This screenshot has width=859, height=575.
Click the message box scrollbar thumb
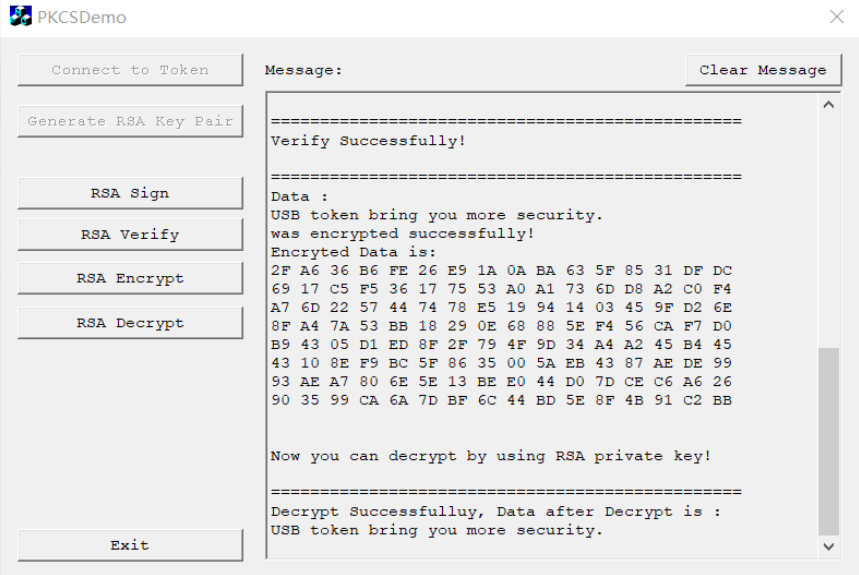click(x=829, y=441)
